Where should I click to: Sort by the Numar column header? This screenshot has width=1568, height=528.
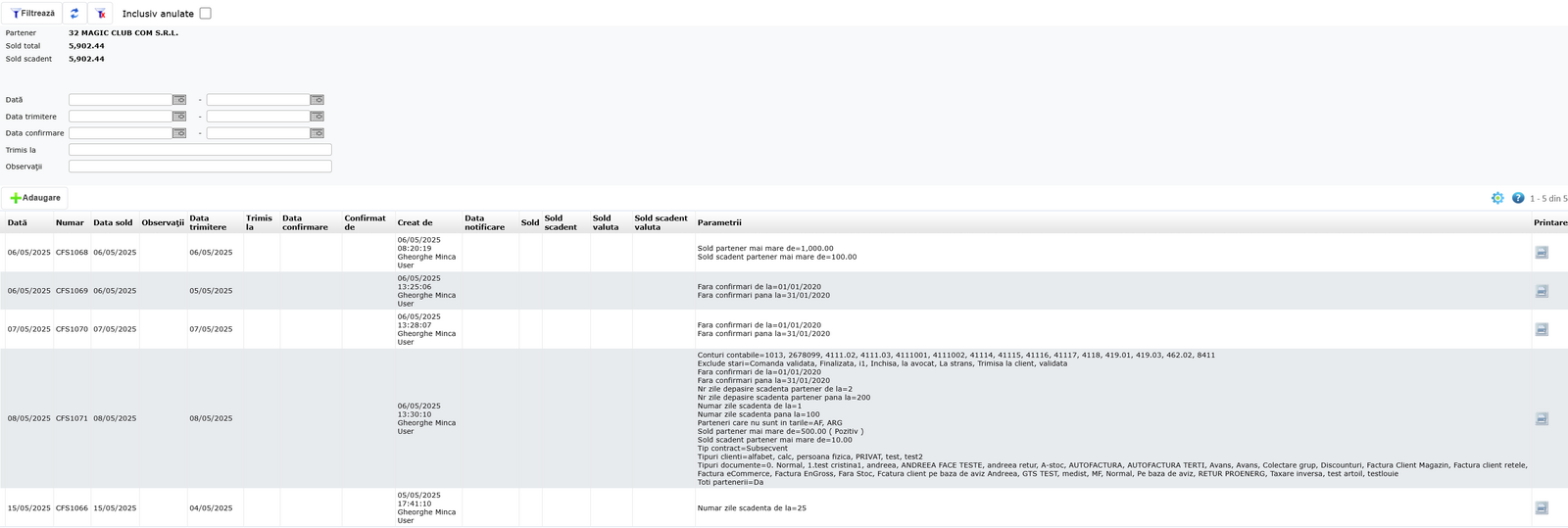[70, 222]
